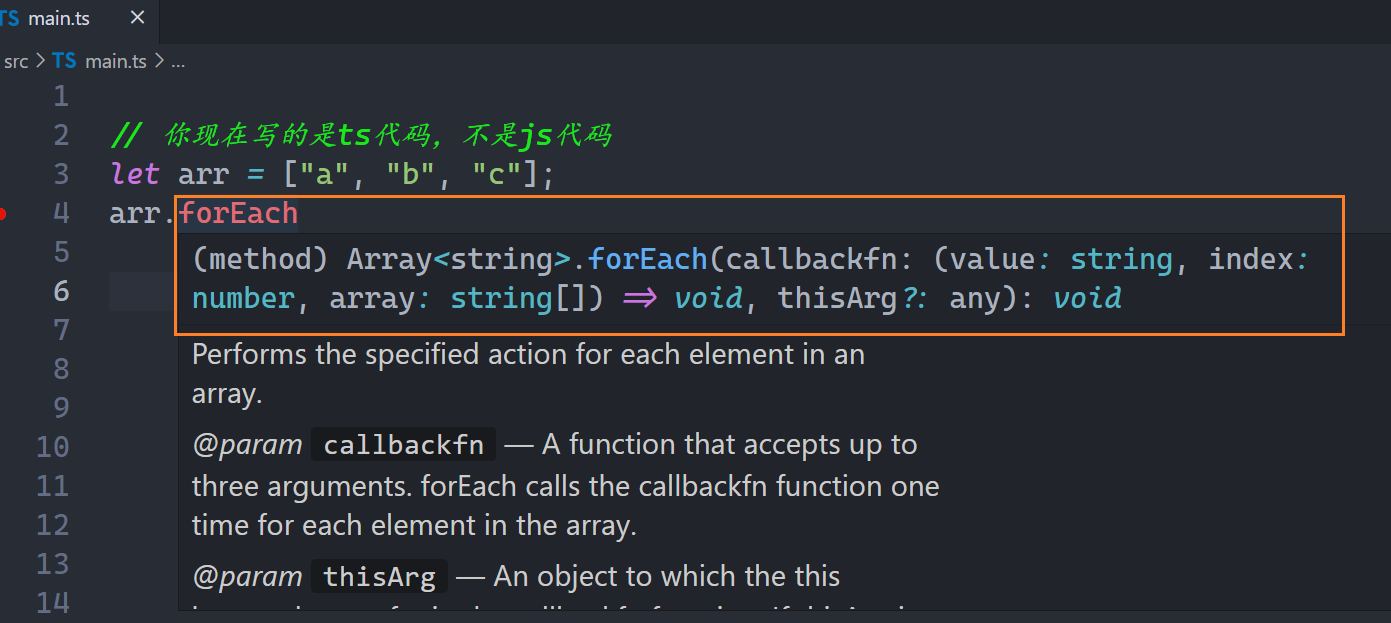The height and width of the screenshot is (623, 1391).
Task: Open the src folder breadcrumb
Action: pyautogui.click(x=16, y=61)
